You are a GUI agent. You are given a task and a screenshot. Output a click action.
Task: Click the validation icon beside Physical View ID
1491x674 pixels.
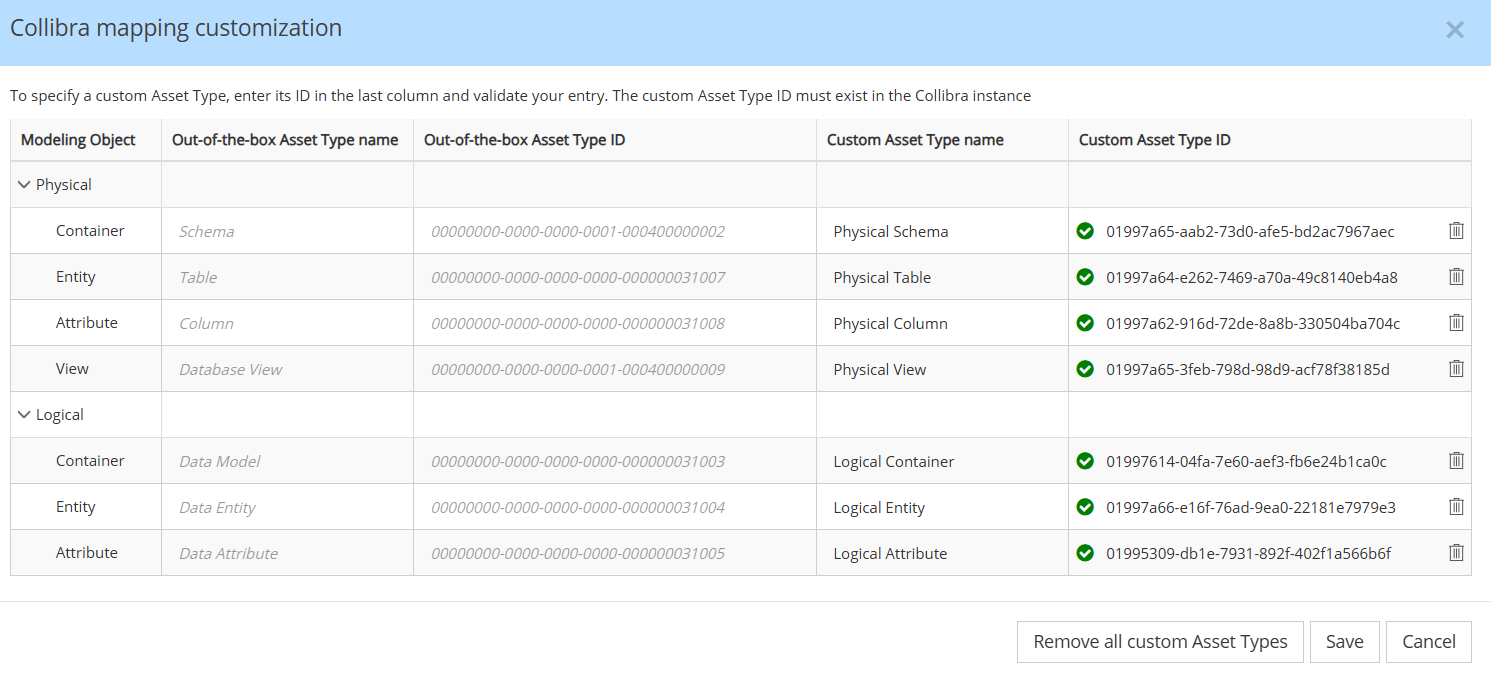click(x=1085, y=368)
